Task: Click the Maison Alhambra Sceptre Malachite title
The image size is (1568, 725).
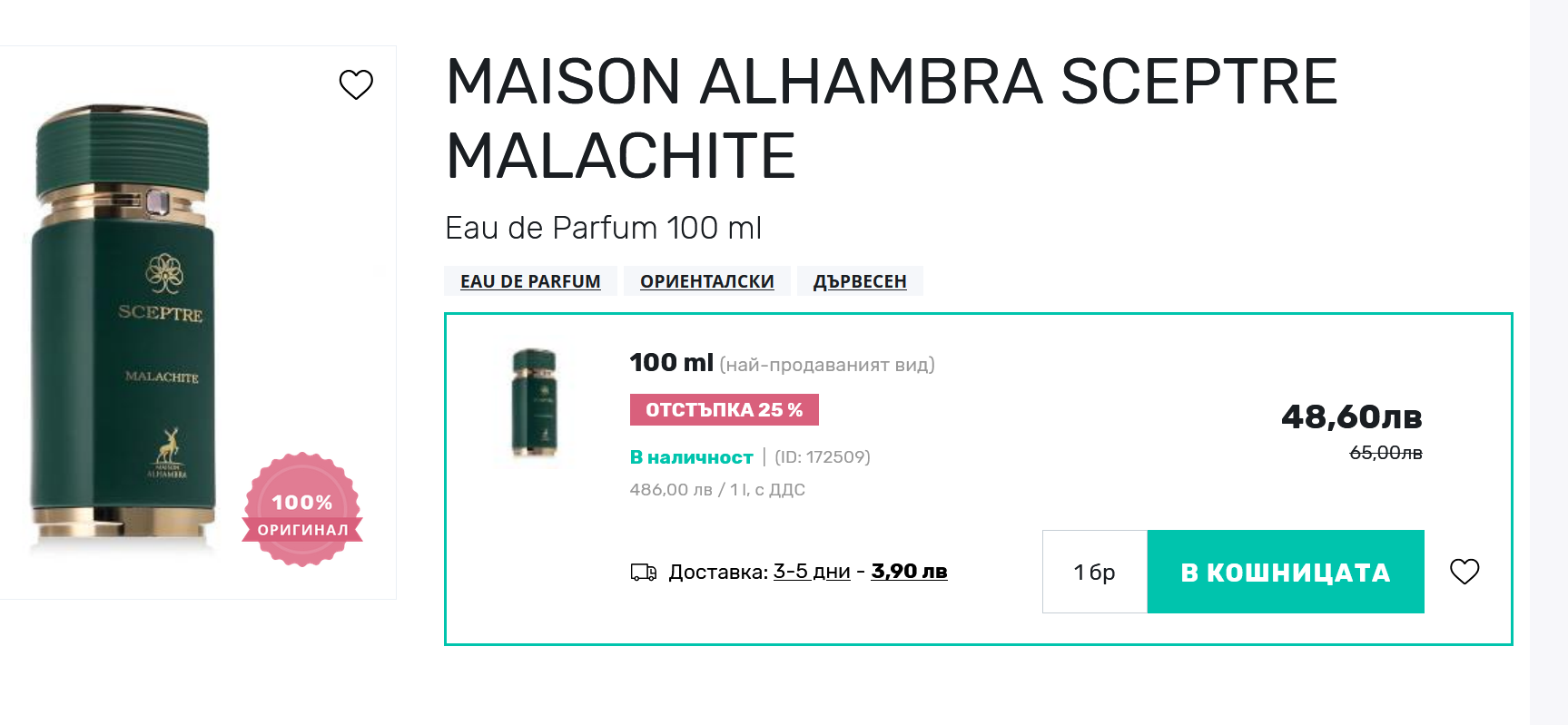Action: click(x=892, y=118)
